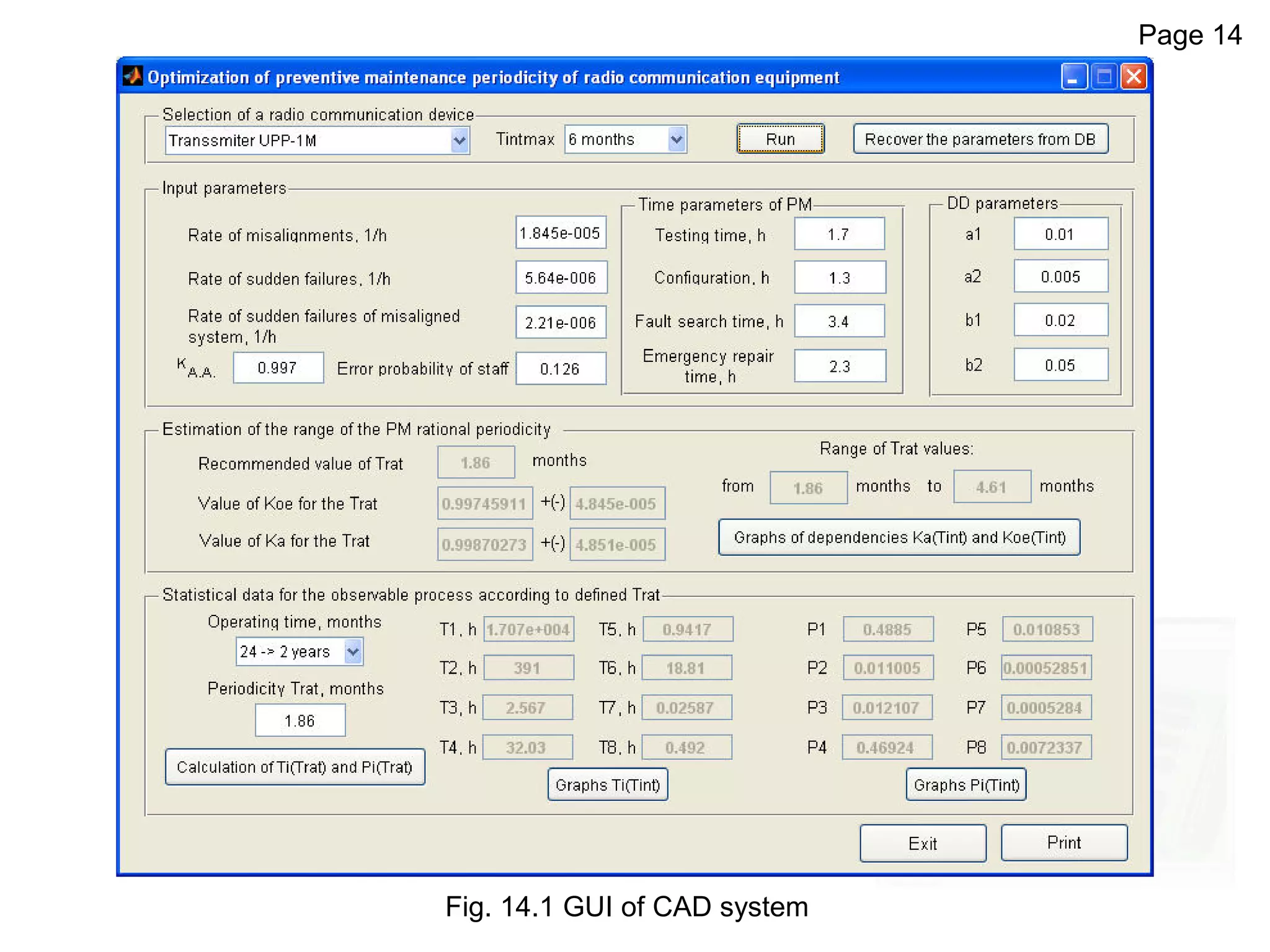Click Recover the parameters from DB
Viewport: 1270px width, 952px height.
[980, 139]
